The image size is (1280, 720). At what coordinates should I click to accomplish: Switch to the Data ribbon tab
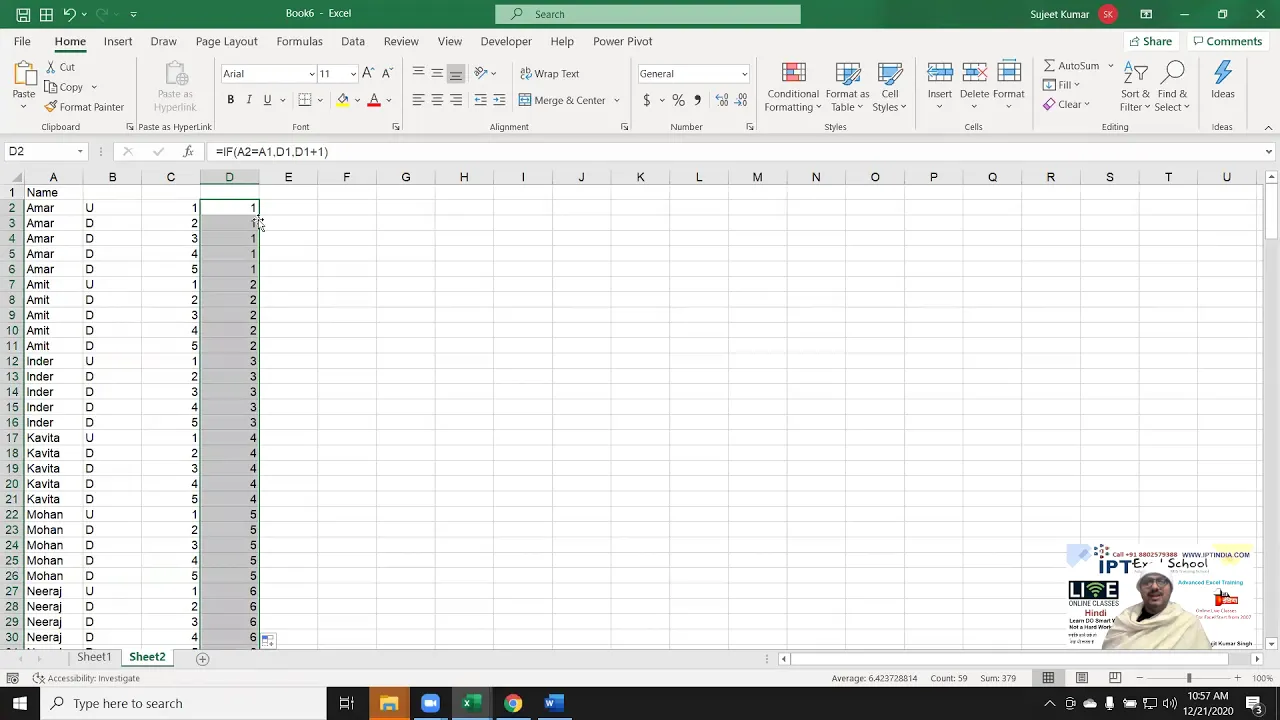tap(353, 41)
